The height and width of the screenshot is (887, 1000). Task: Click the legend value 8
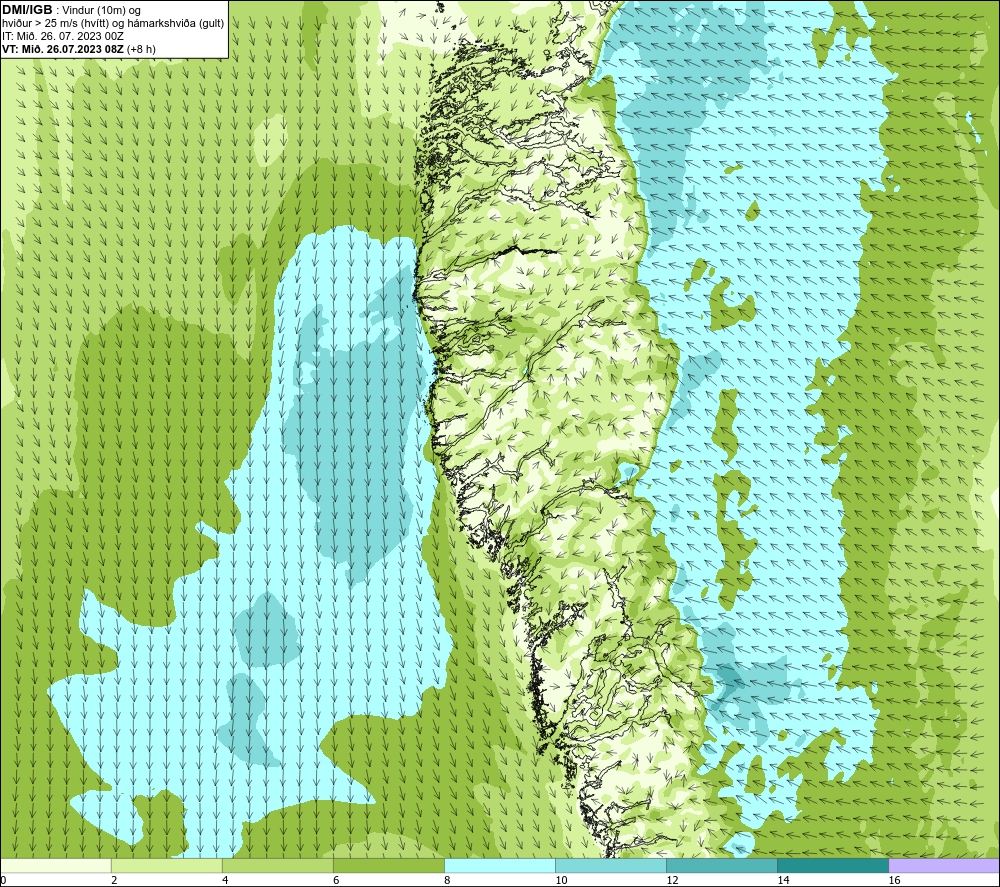click(x=447, y=881)
